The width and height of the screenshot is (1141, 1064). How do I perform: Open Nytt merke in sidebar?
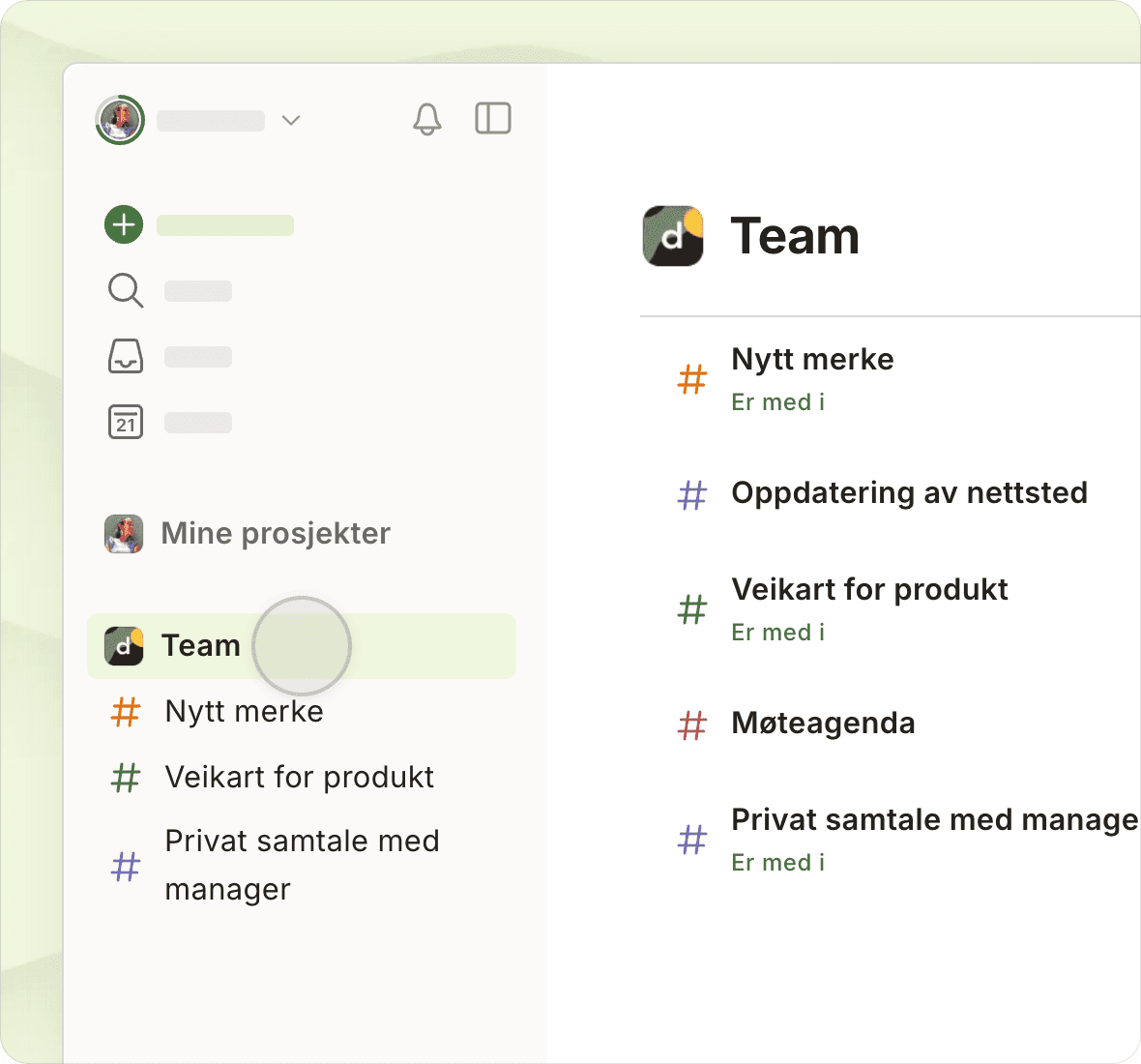(245, 711)
